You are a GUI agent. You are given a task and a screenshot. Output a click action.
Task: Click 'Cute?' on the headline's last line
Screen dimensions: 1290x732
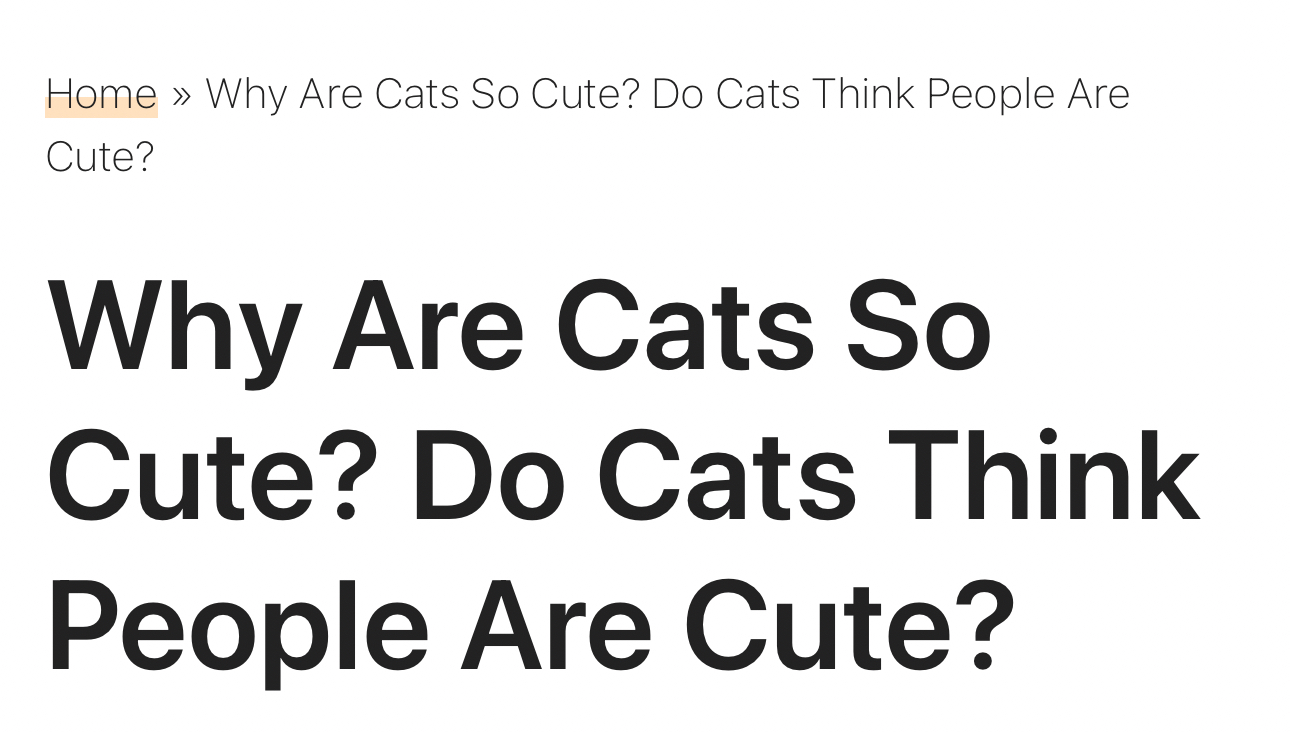click(x=849, y=628)
